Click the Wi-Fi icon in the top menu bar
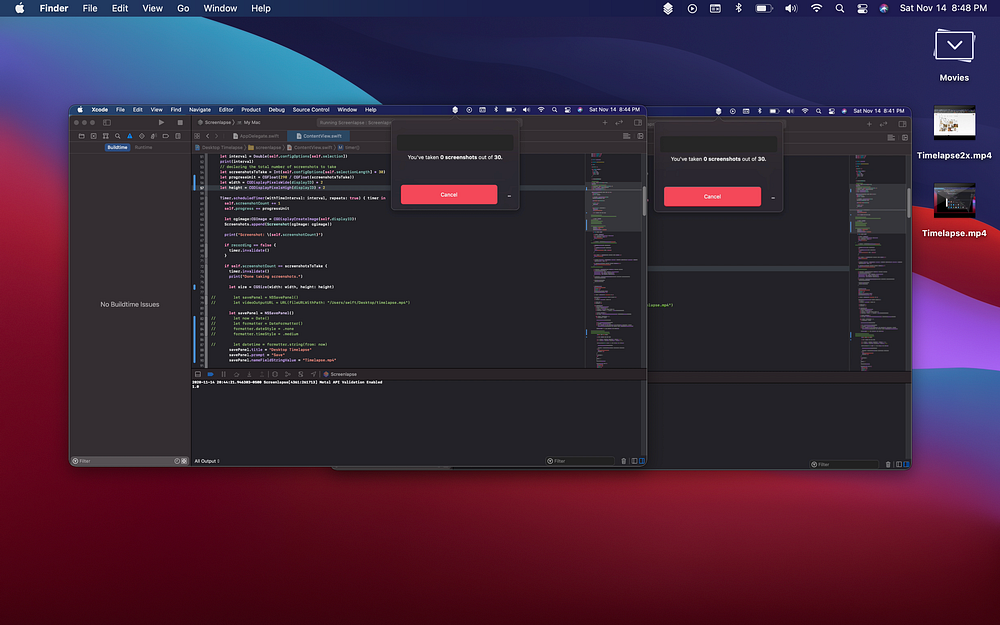The height and width of the screenshot is (625, 1000). tap(816, 8)
